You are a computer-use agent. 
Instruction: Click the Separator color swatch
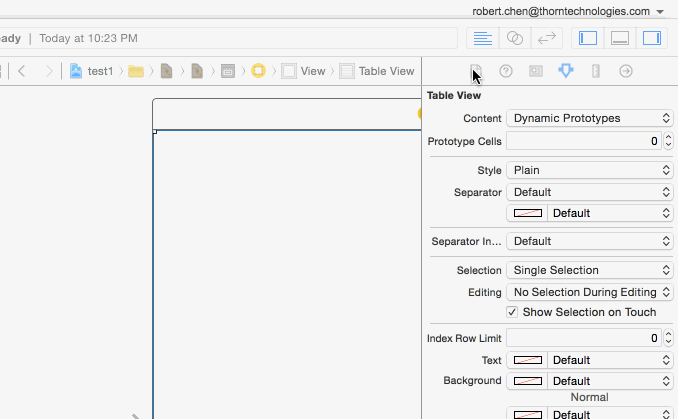(x=528, y=213)
